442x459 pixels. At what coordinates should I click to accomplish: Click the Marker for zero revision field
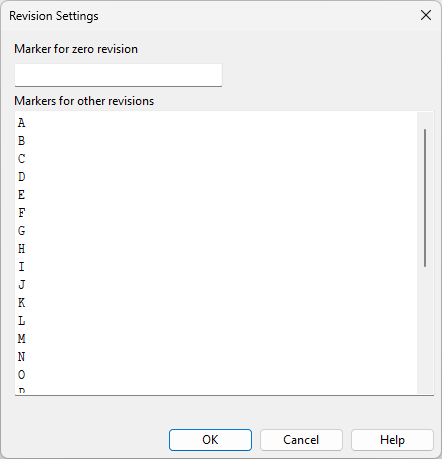118,75
